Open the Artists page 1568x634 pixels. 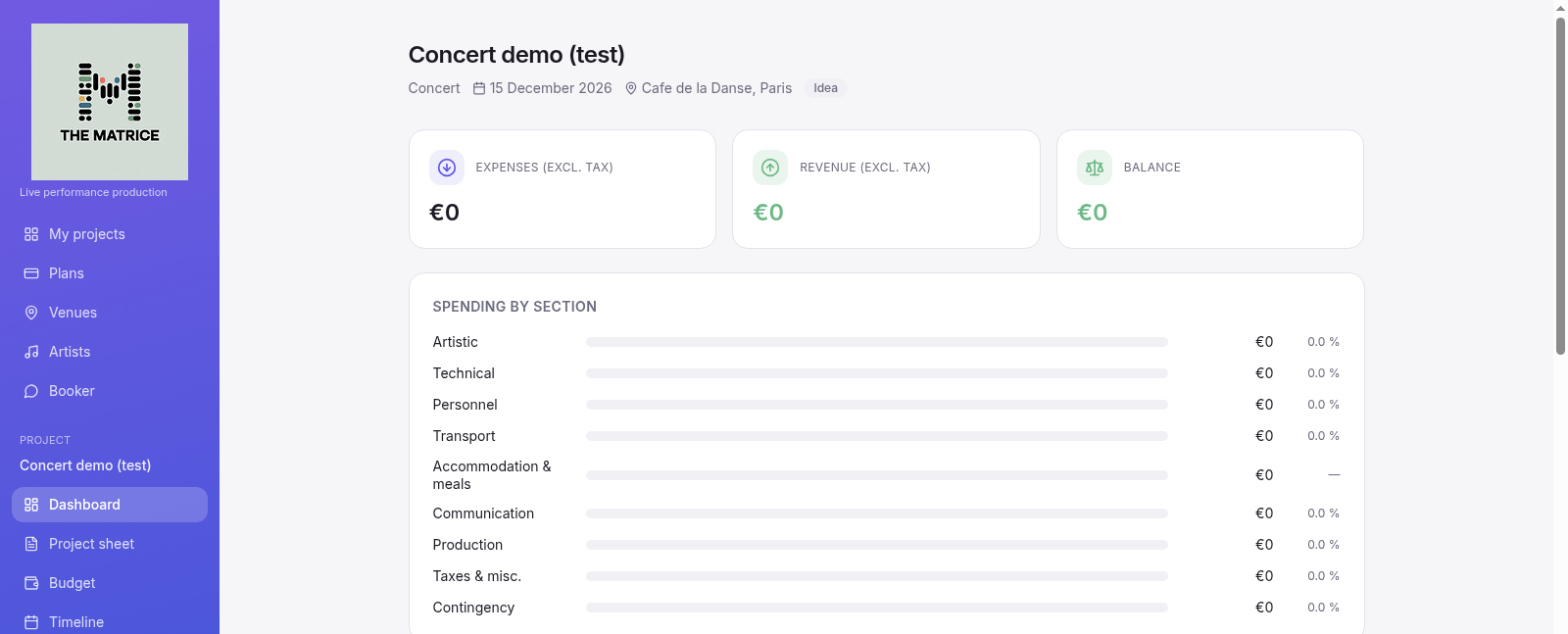pos(110,352)
